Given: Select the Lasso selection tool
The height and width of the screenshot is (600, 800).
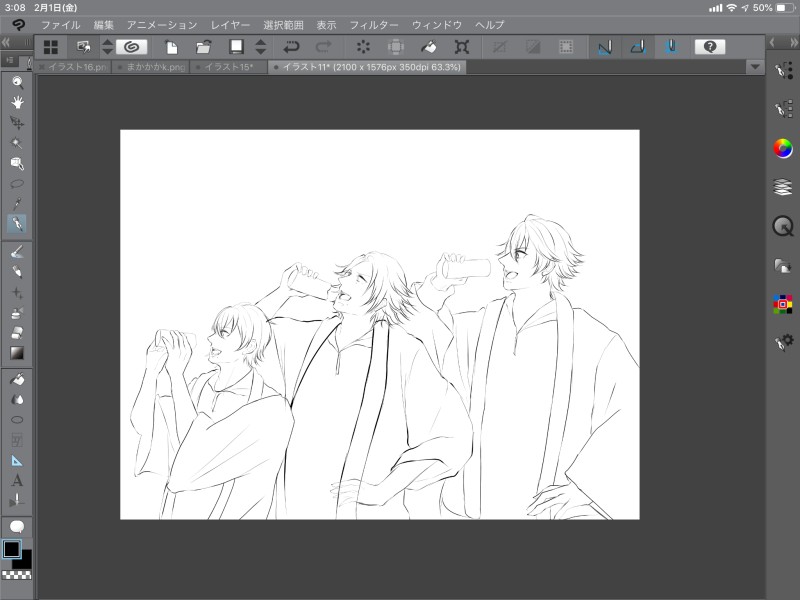Looking at the screenshot, I should pos(17,184).
